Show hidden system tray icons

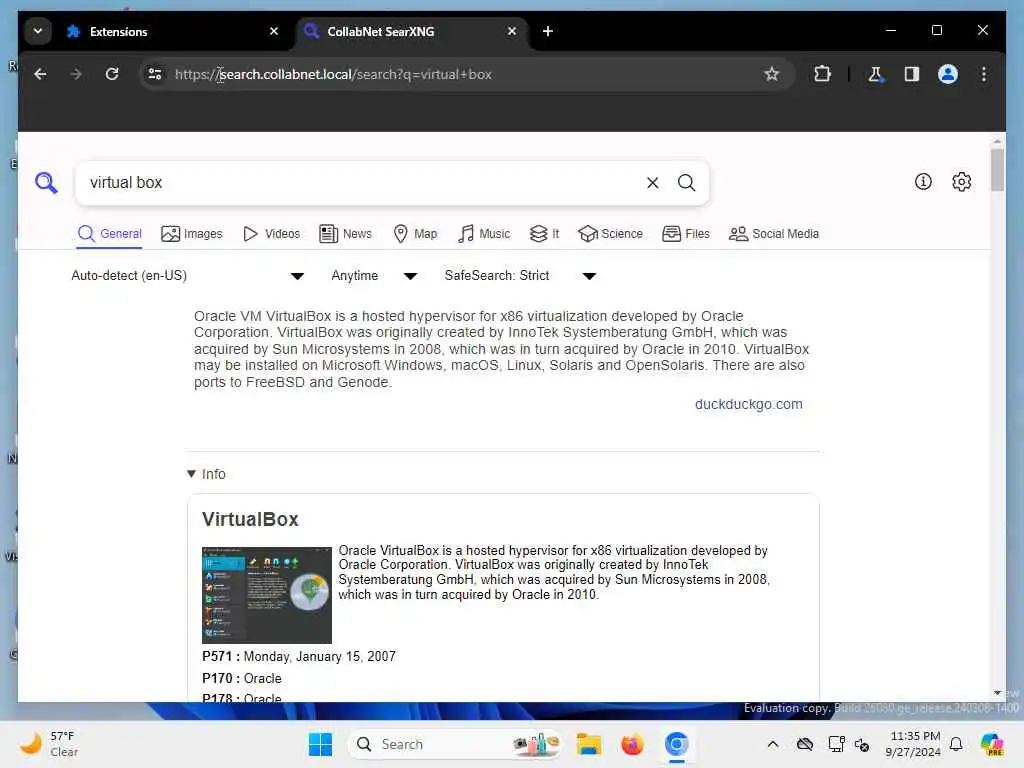(x=773, y=744)
